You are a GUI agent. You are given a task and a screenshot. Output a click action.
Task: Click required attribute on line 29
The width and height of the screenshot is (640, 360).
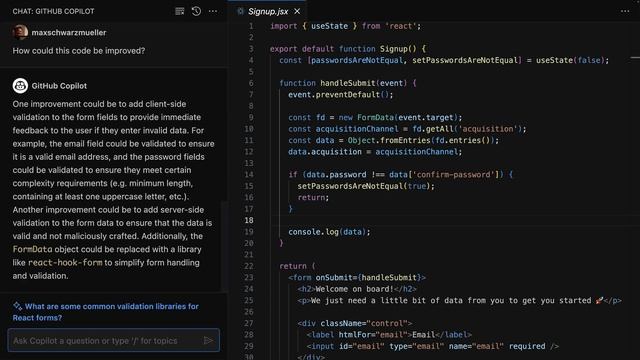[x=527, y=346]
